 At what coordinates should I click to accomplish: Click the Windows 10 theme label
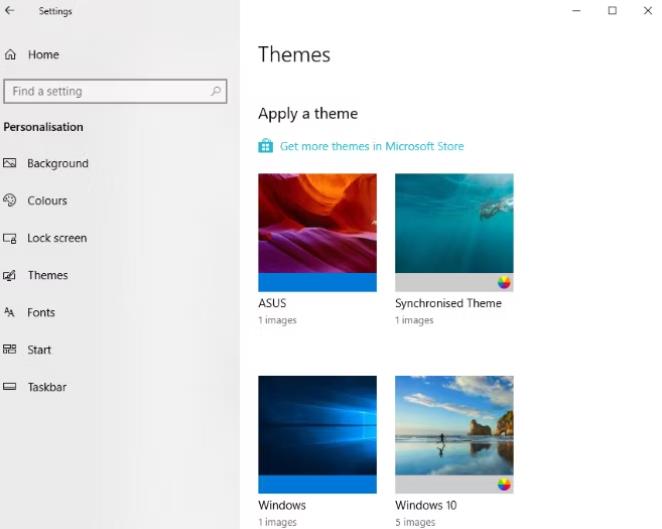(x=426, y=505)
